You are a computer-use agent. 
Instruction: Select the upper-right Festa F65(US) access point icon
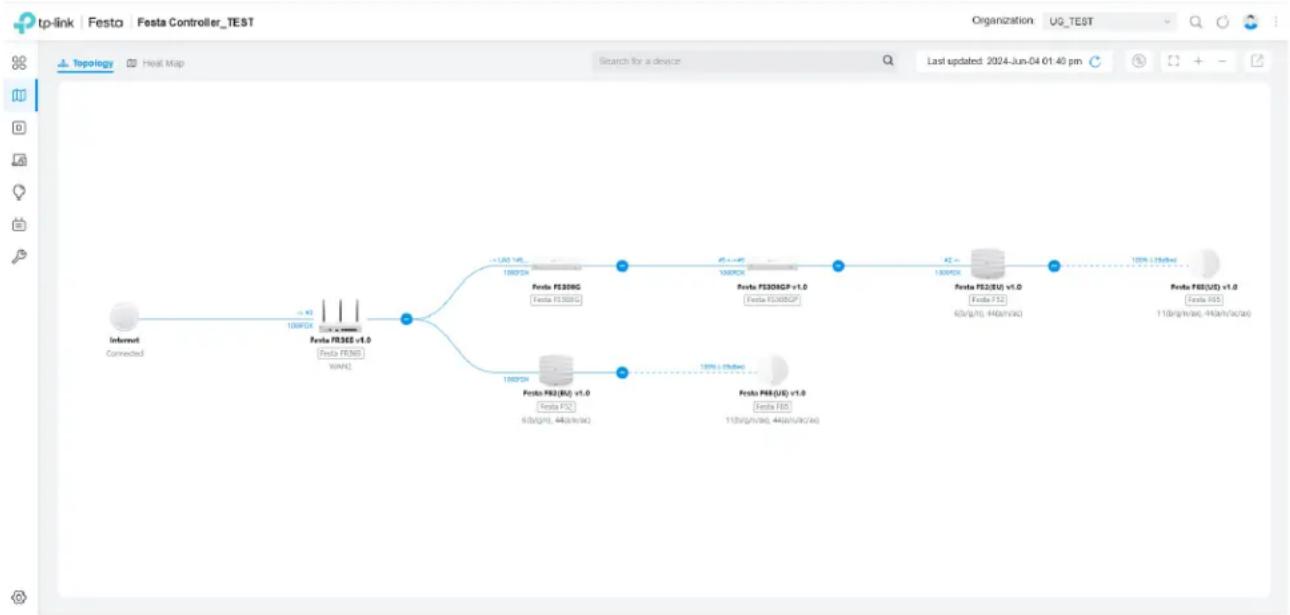pos(1204,264)
